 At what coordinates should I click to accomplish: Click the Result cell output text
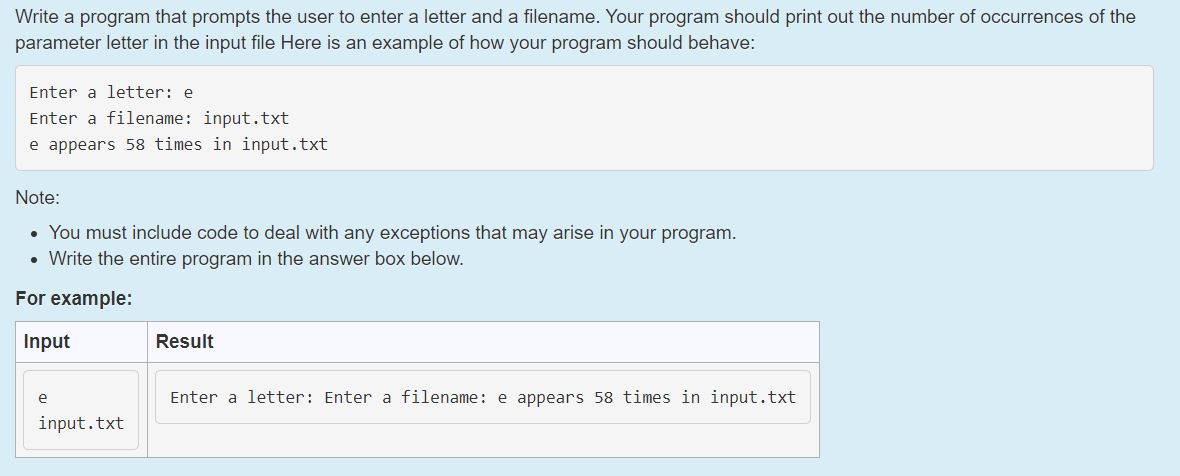click(482, 397)
